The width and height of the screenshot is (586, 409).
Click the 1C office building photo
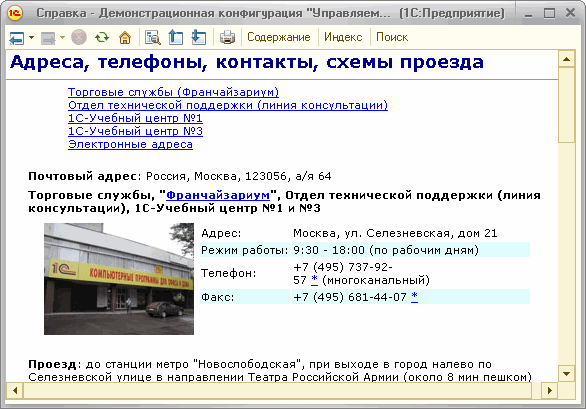point(119,279)
